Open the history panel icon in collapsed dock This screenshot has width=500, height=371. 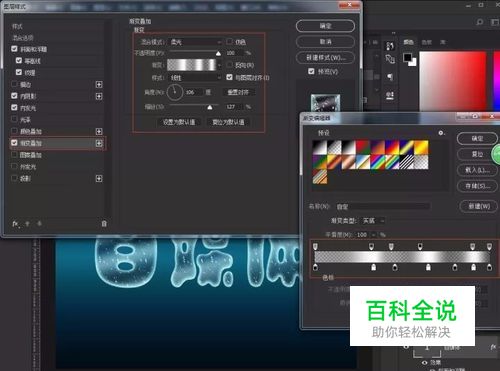pos(390,46)
